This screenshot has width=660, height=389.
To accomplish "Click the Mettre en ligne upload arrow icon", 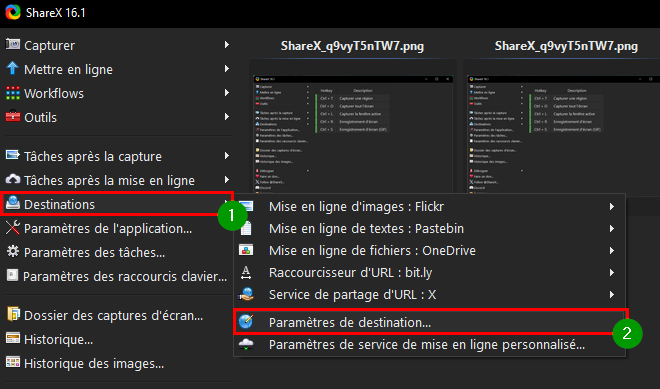I will point(13,68).
